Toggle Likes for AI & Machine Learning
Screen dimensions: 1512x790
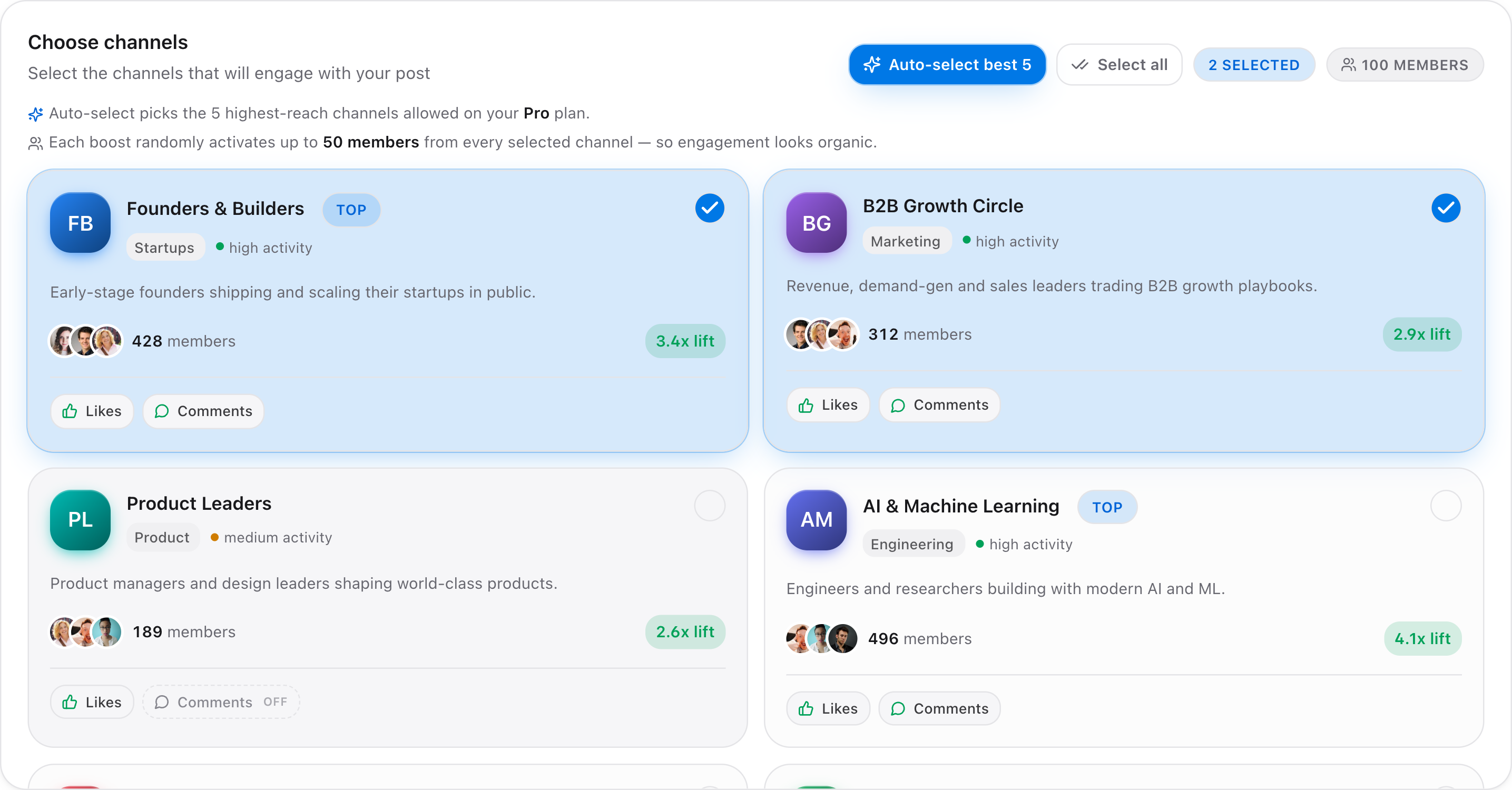828,708
